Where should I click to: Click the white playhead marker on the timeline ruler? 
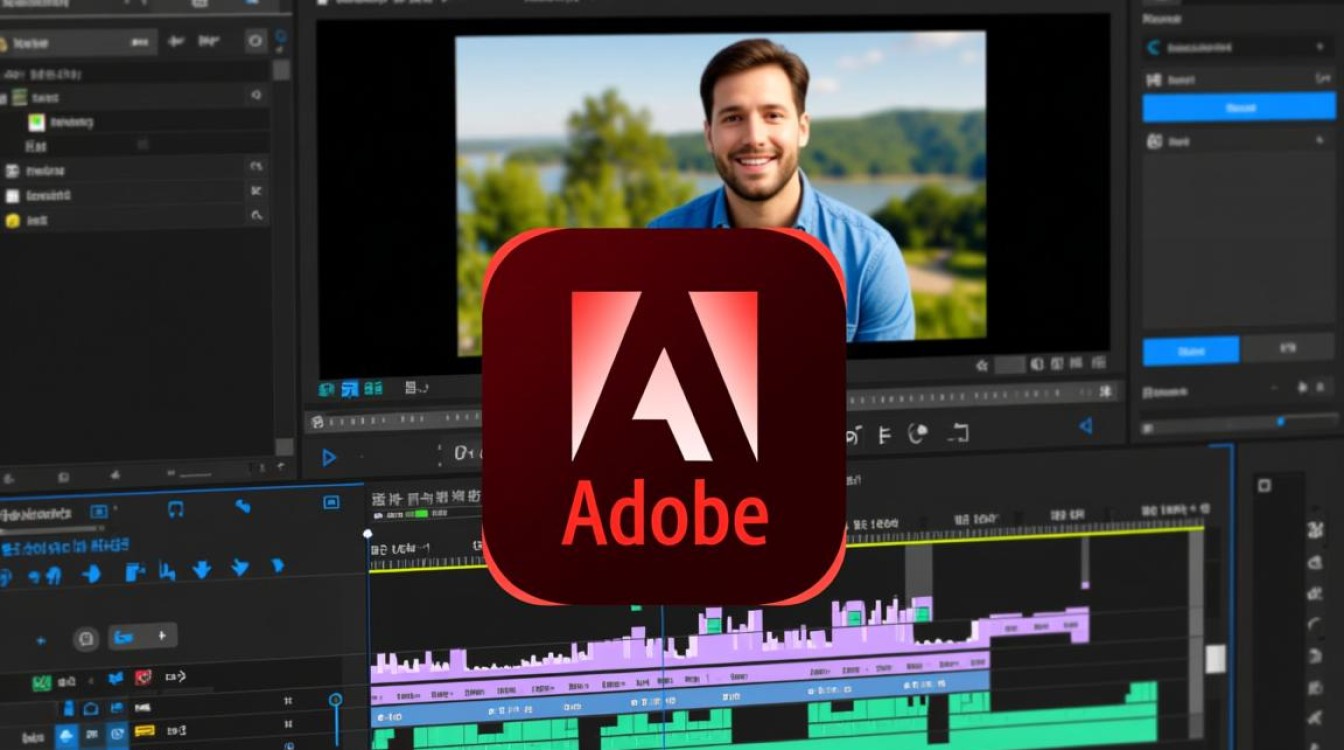pos(367,534)
